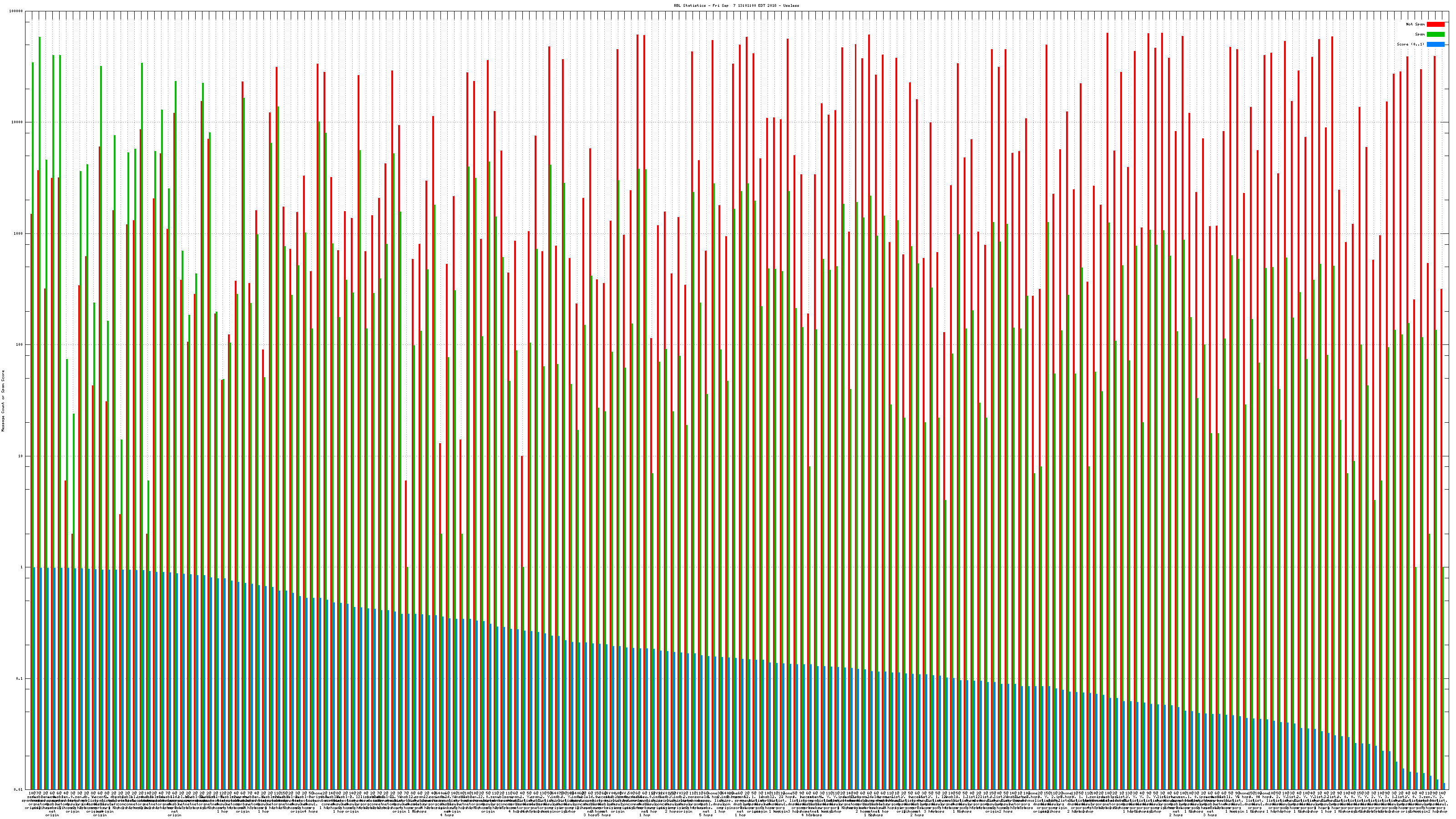Click the vertical "Message Count or Spam Score" axis label
1456x819 pixels.
3,401
